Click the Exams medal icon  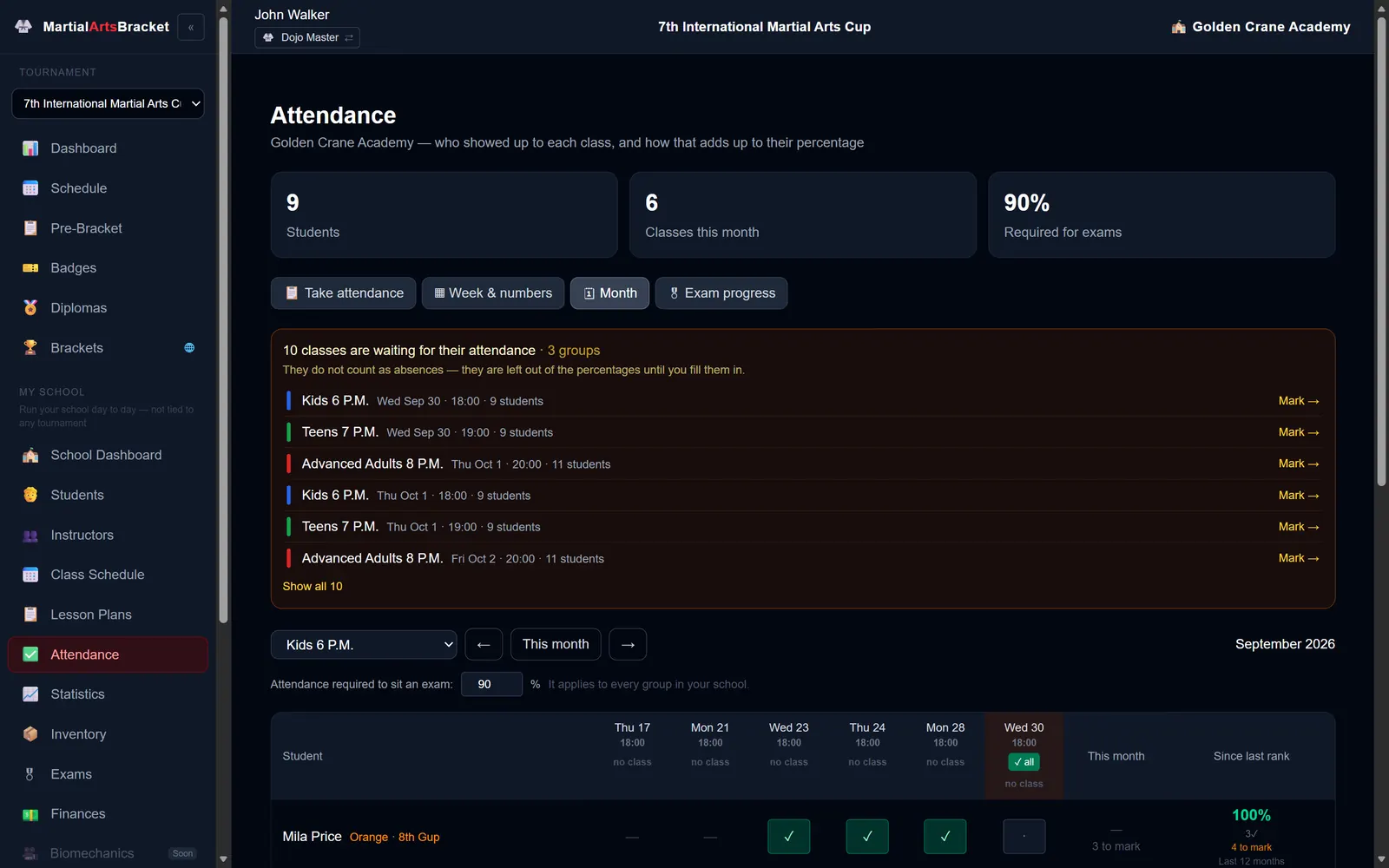tap(30, 774)
